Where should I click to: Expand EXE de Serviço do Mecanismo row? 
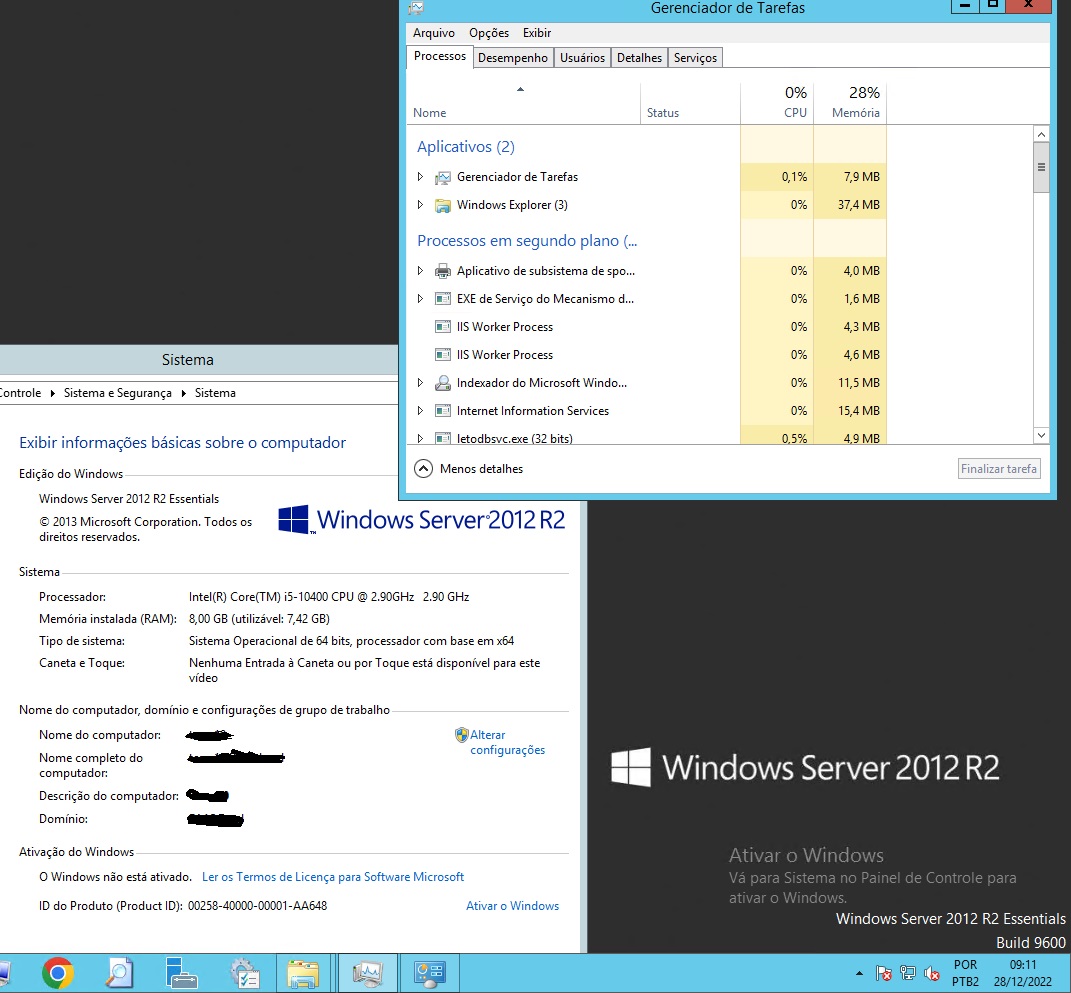420,299
